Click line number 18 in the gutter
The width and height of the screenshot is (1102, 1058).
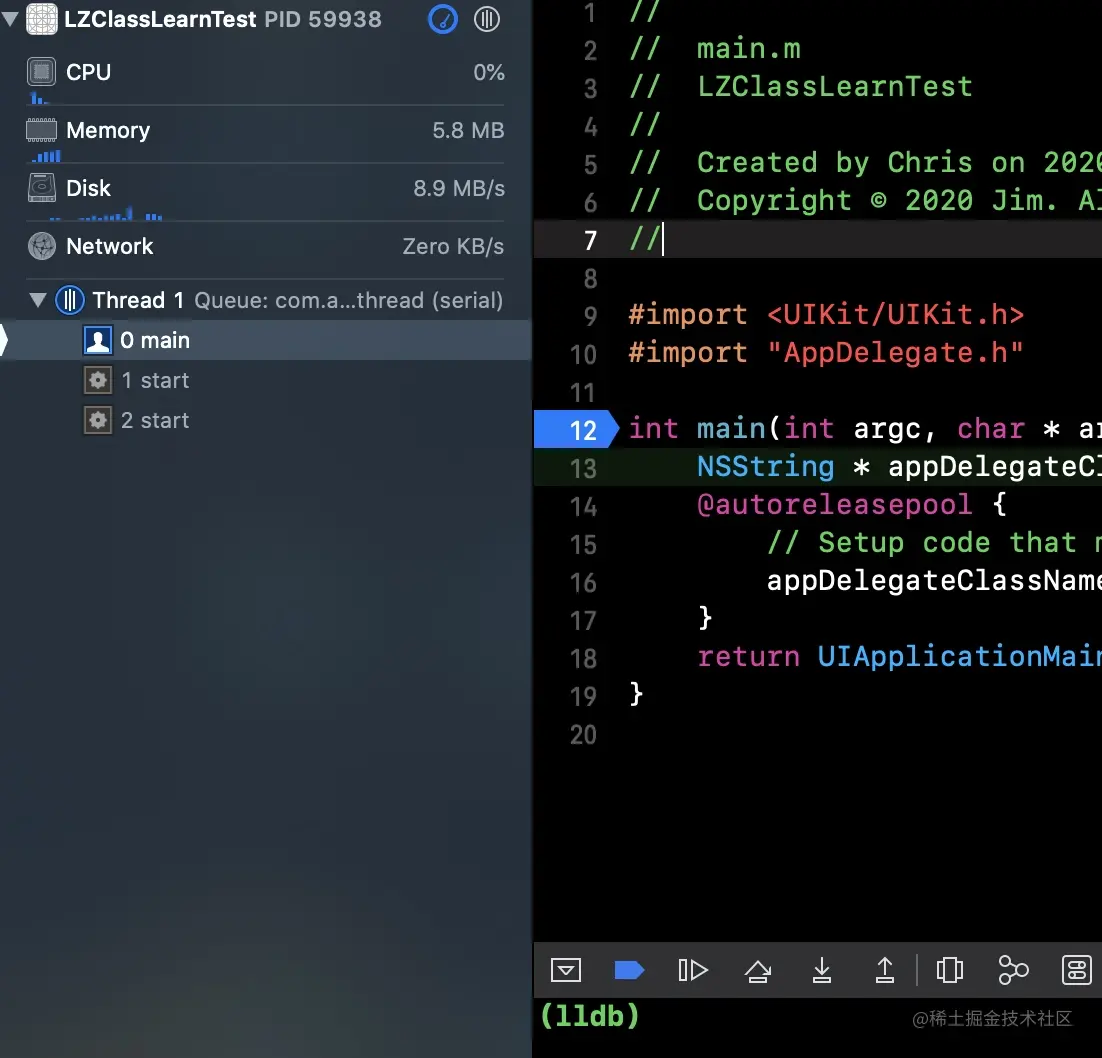pyautogui.click(x=583, y=658)
